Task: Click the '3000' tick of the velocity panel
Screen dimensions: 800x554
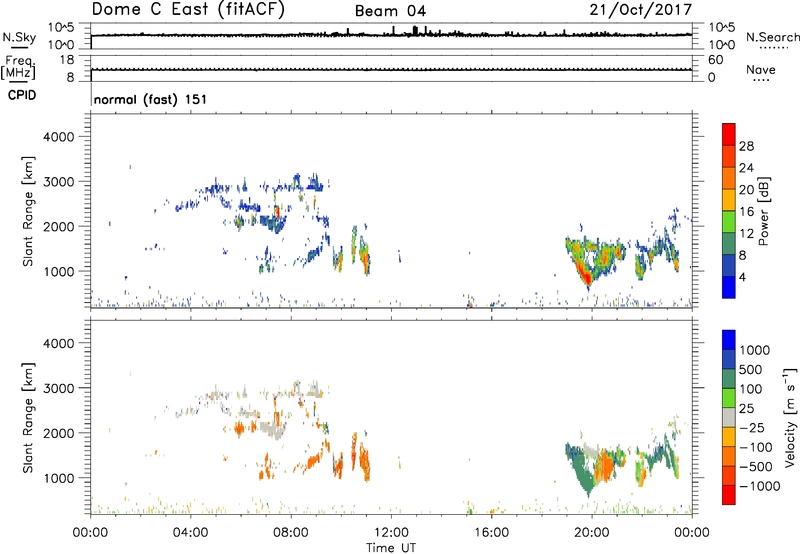Action: pos(59,388)
